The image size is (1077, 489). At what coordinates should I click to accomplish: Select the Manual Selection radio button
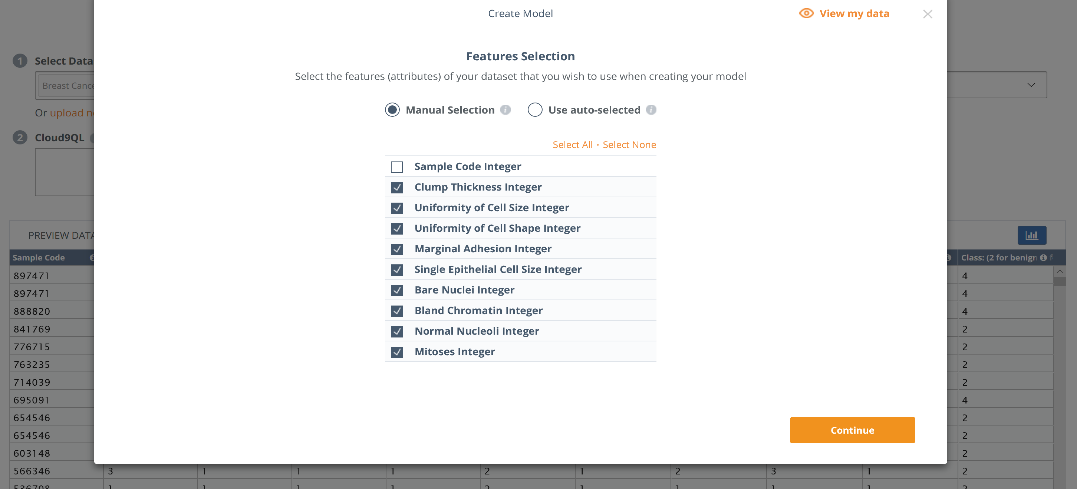click(392, 110)
